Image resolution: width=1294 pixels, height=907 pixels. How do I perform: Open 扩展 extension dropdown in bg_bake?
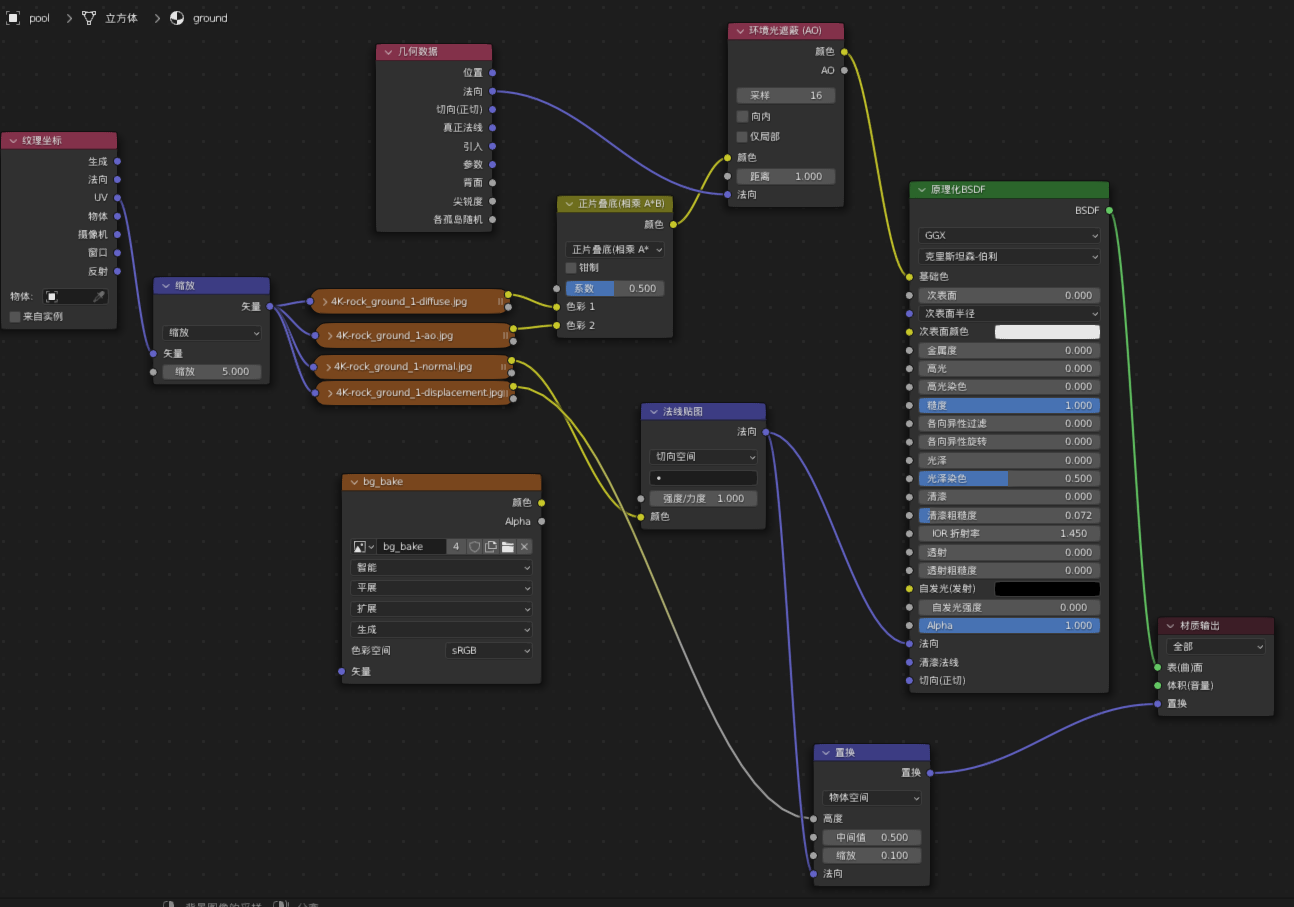441,609
